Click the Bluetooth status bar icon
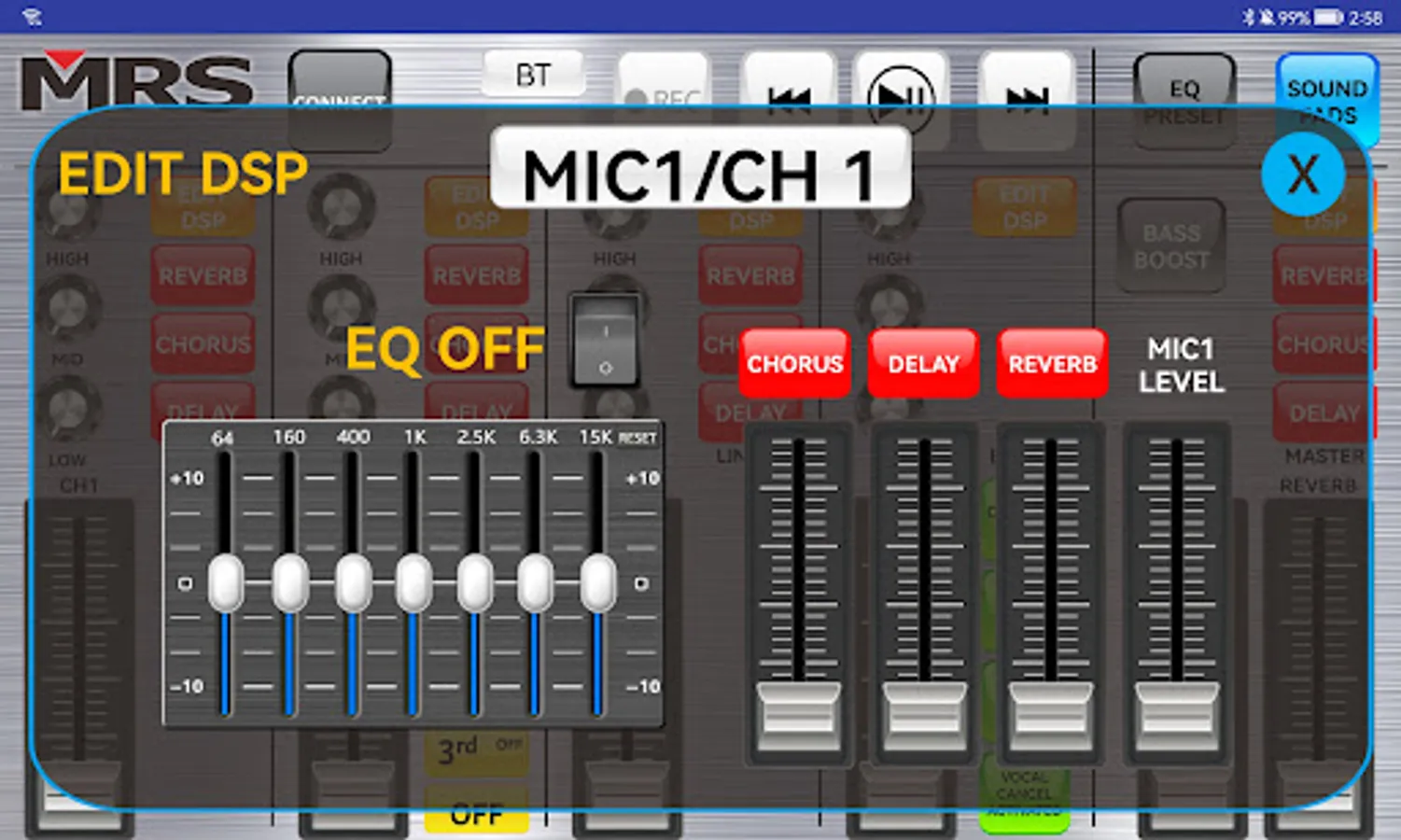This screenshot has height=840, width=1401. coord(1248,18)
